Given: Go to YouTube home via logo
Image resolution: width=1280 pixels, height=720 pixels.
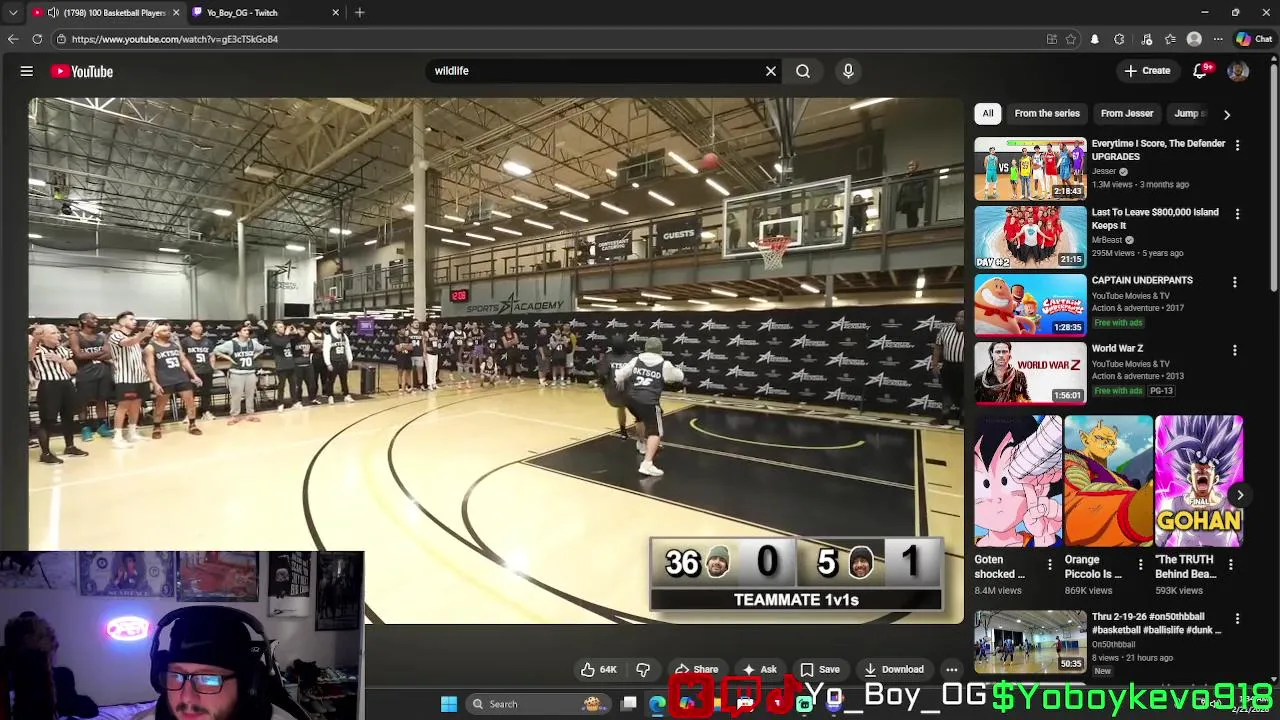Looking at the screenshot, I should pos(82,71).
